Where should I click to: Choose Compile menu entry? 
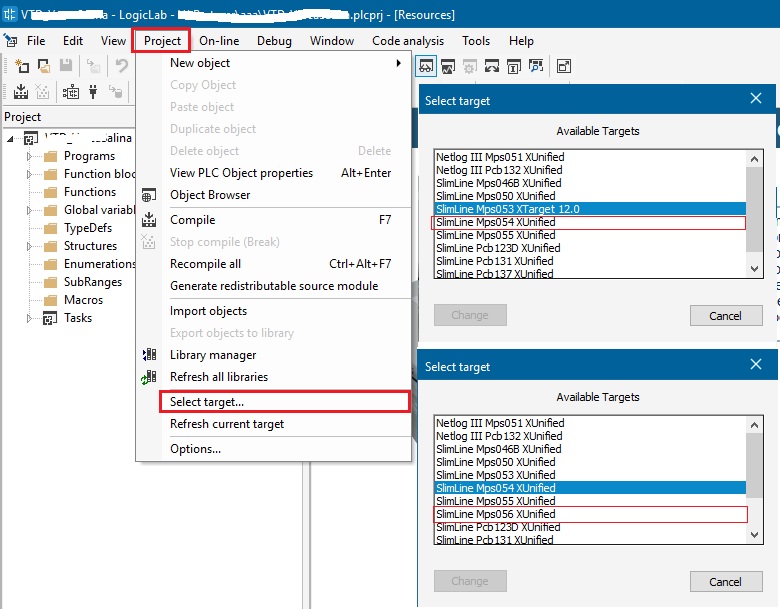pyautogui.click(x=274, y=220)
